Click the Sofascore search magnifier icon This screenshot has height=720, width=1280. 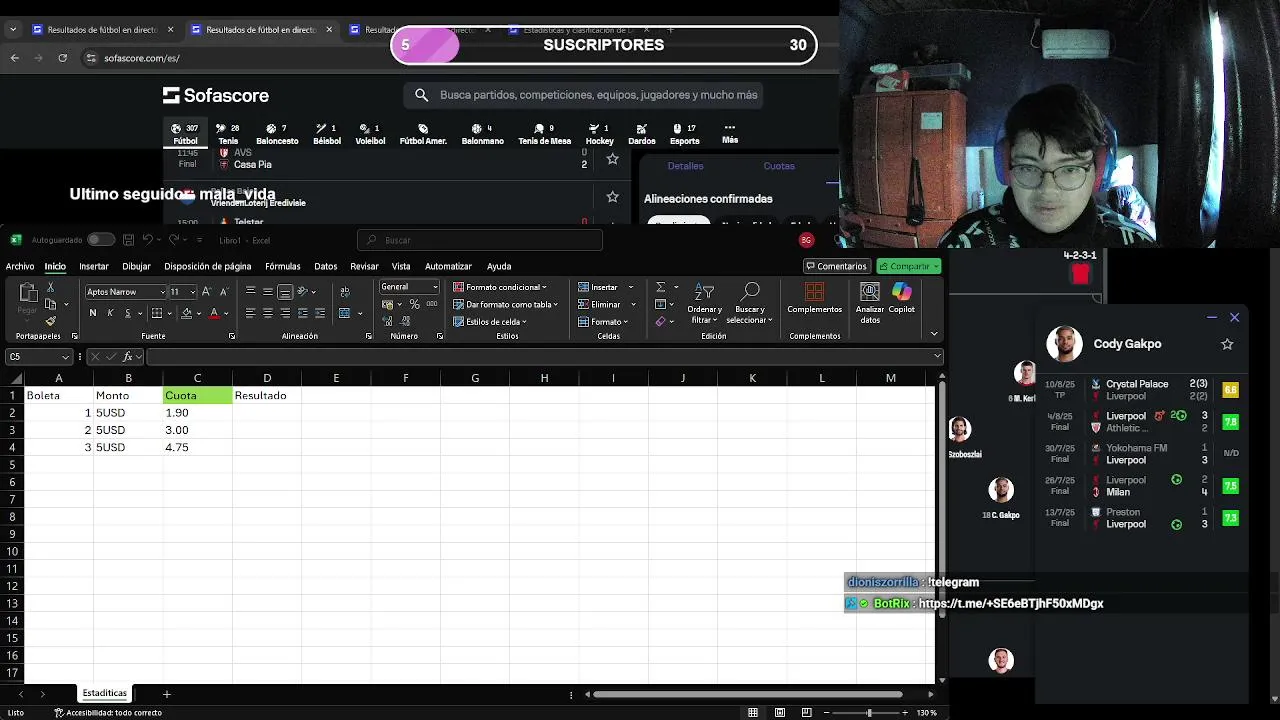(x=421, y=95)
